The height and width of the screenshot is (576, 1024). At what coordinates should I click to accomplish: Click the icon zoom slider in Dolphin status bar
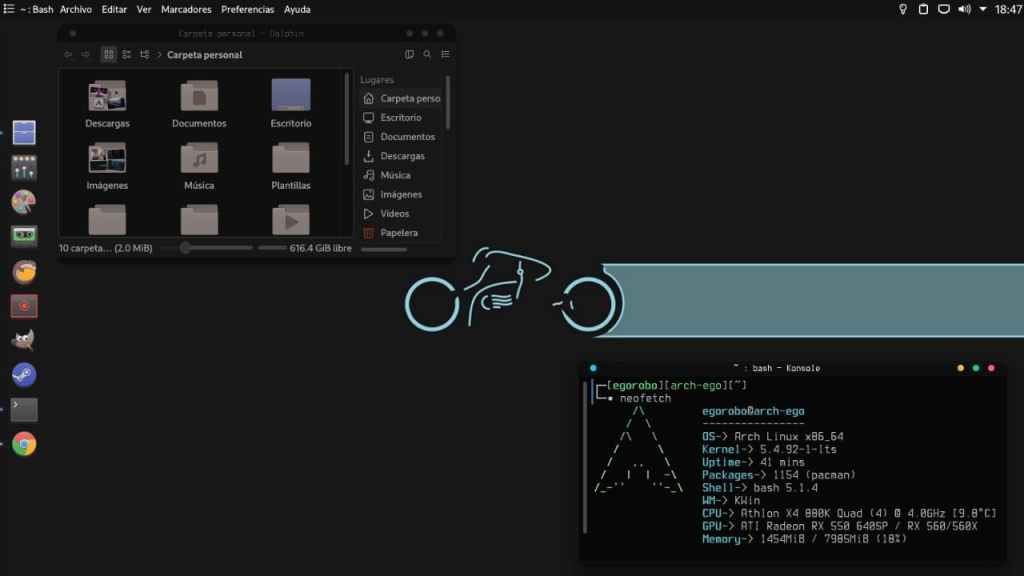(185, 248)
